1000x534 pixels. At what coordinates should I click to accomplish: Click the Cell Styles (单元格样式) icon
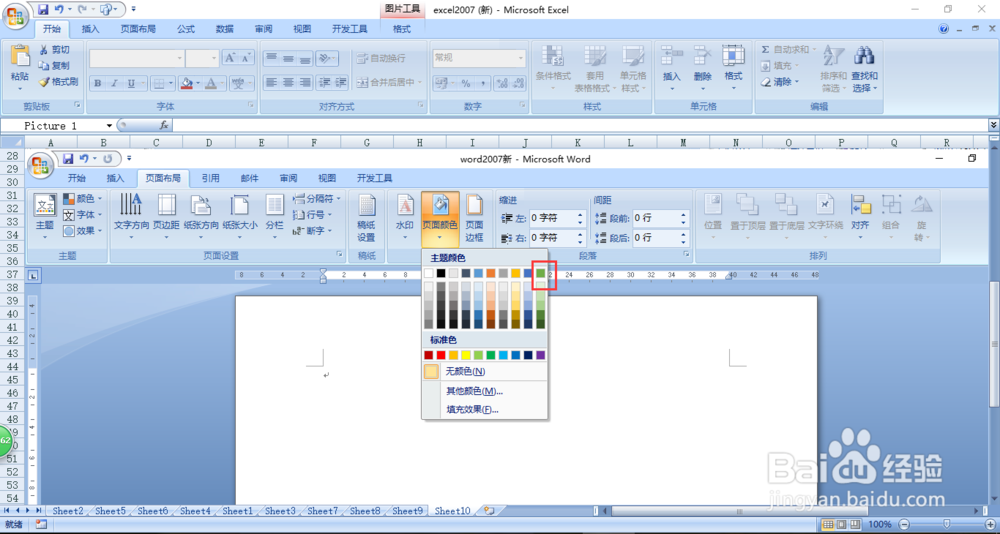[x=633, y=56]
